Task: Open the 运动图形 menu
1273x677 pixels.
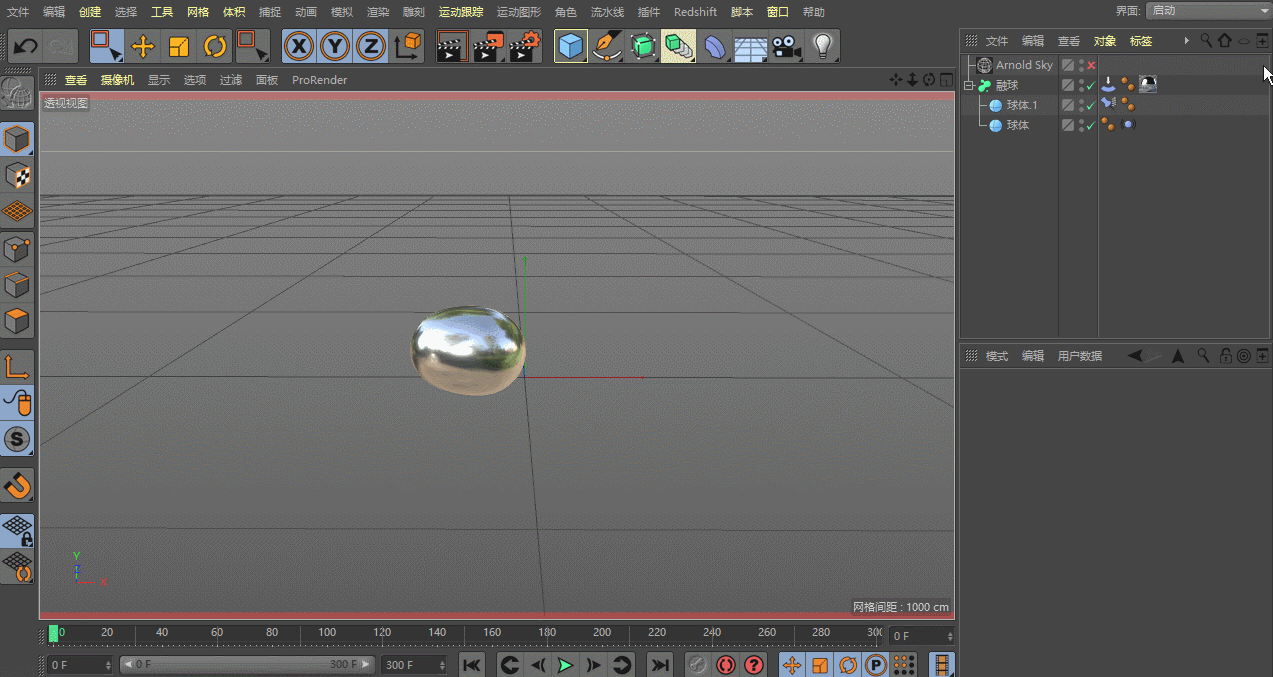Action: click(x=518, y=12)
